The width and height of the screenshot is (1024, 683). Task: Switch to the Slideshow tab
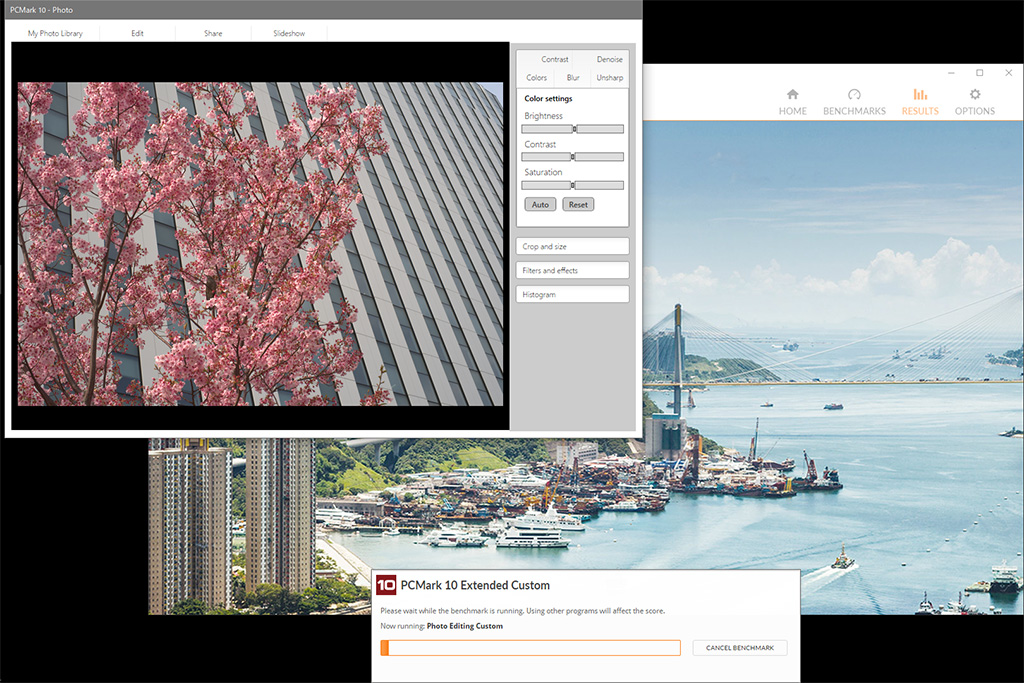(289, 33)
